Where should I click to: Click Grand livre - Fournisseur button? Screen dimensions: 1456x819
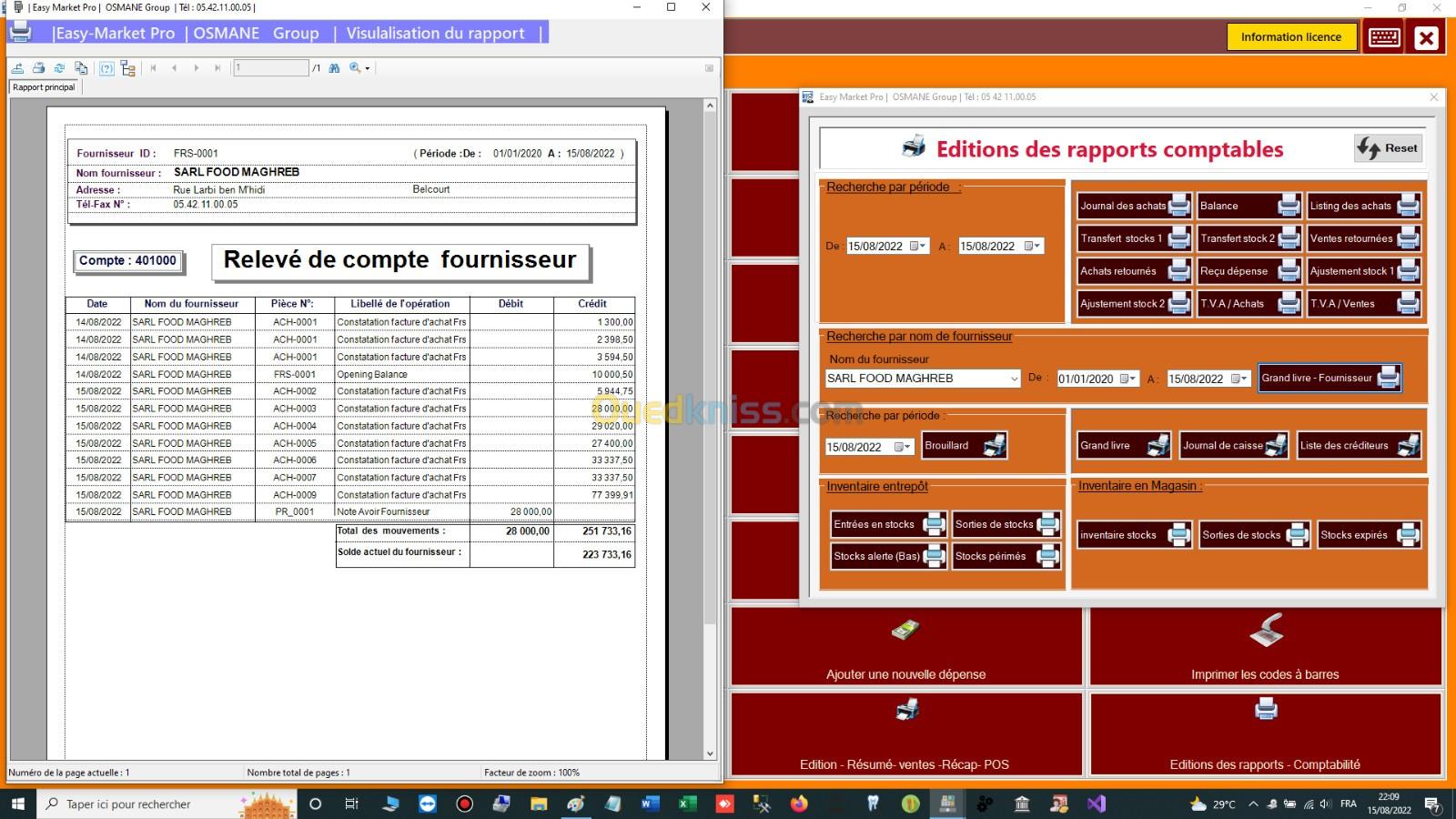[1330, 378]
